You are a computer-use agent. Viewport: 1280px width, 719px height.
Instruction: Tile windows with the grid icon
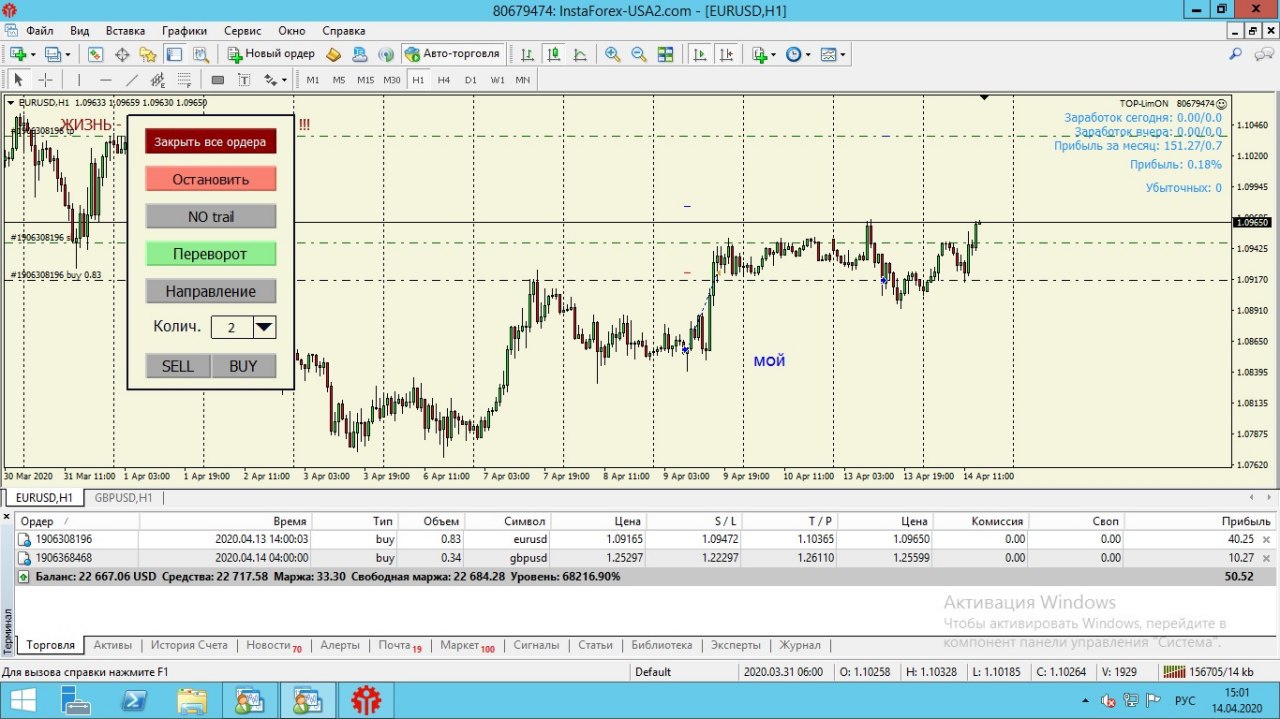665,54
